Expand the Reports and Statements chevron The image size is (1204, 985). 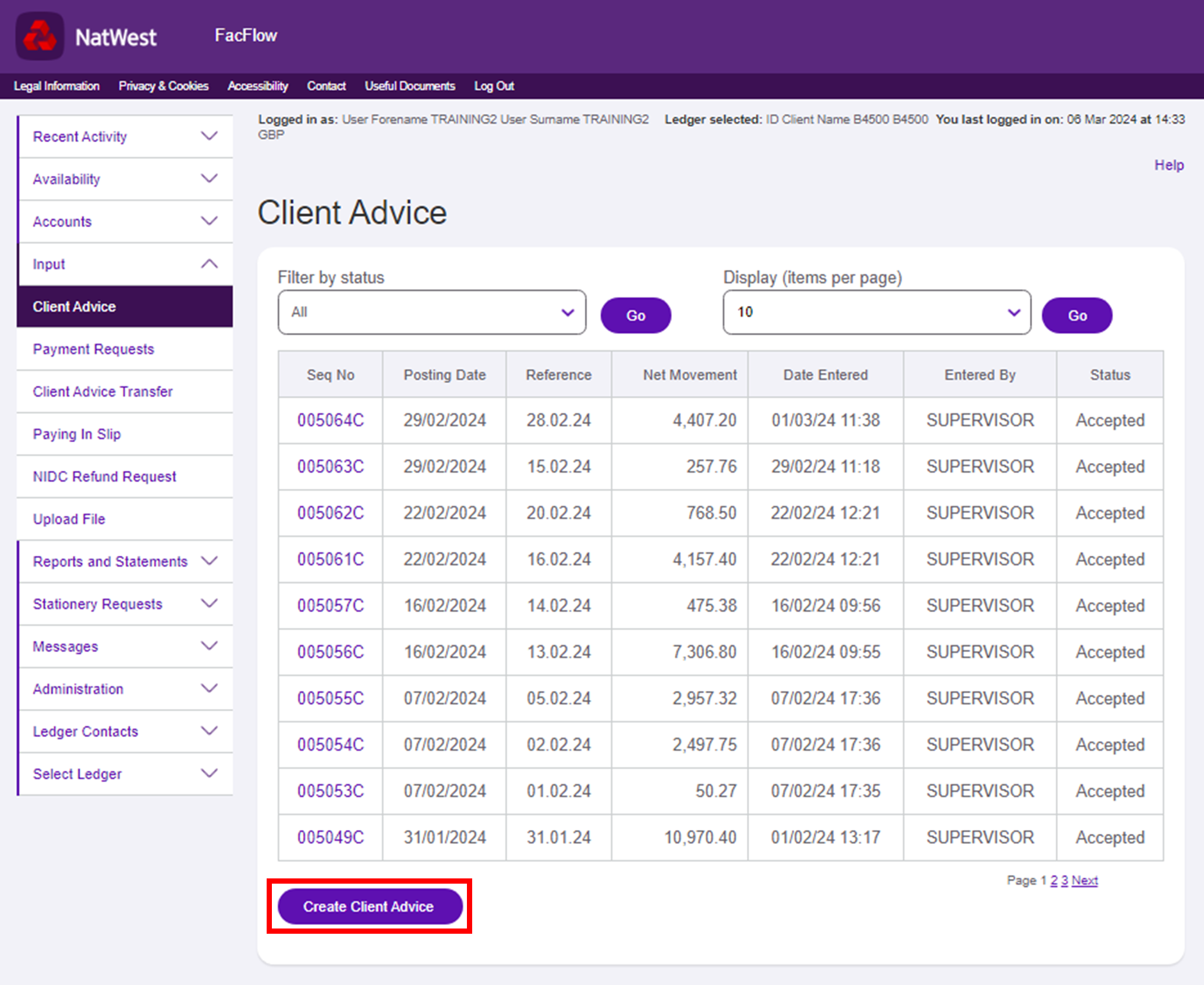(209, 561)
